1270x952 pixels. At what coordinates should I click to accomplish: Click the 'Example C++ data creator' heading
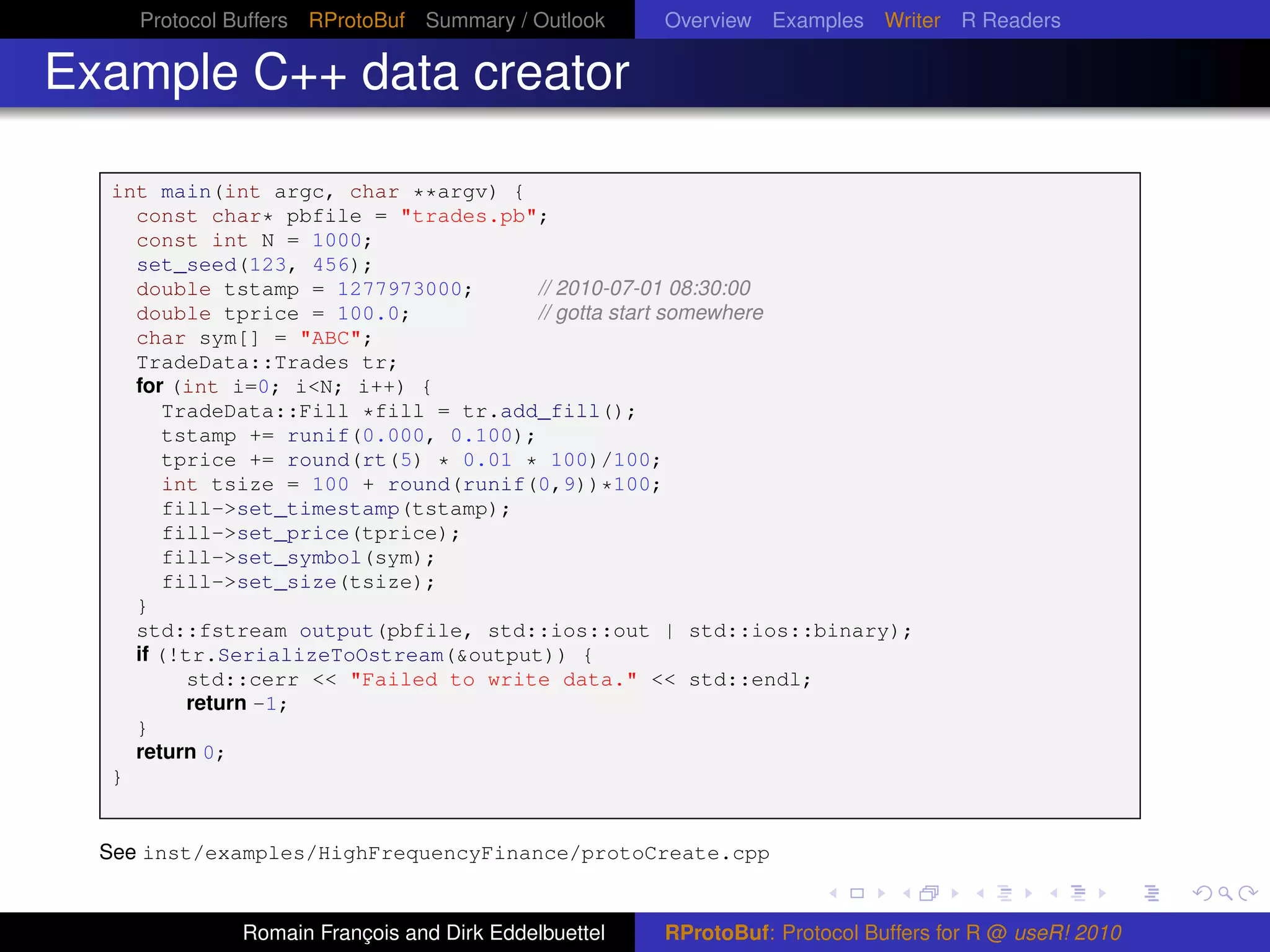pyautogui.click(x=337, y=73)
